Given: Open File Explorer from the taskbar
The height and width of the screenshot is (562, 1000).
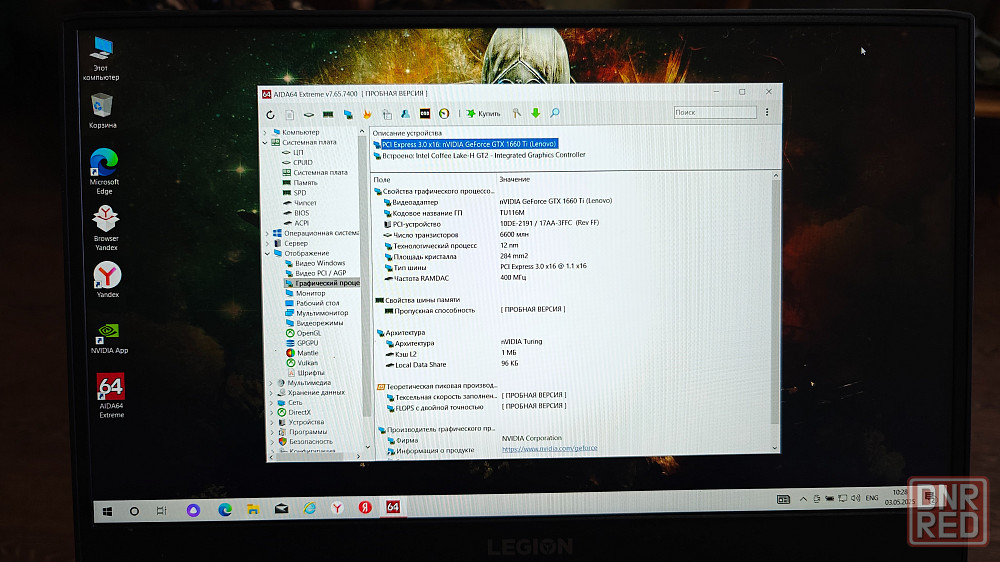Looking at the screenshot, I should [x=253, y=510].
